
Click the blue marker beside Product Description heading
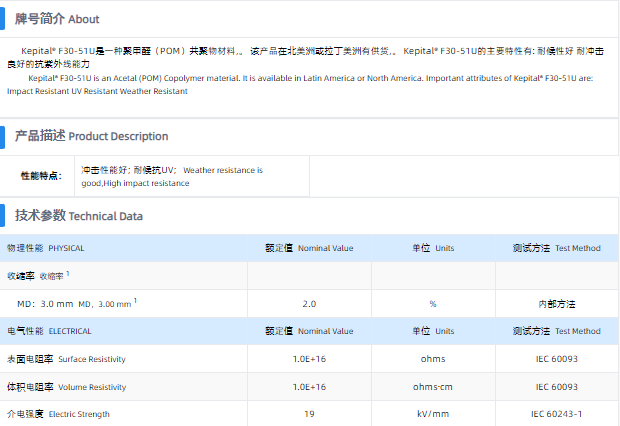pos(8,135)
